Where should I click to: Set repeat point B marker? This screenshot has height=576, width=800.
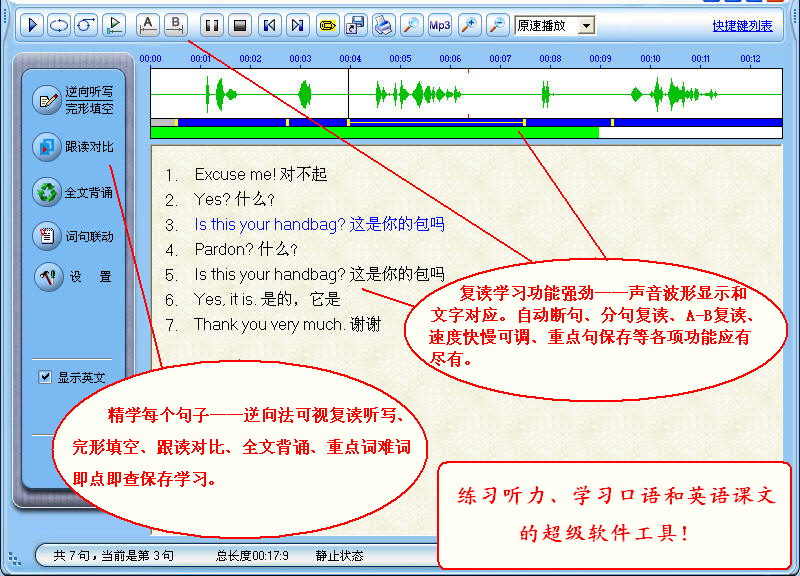pos(175,25)
